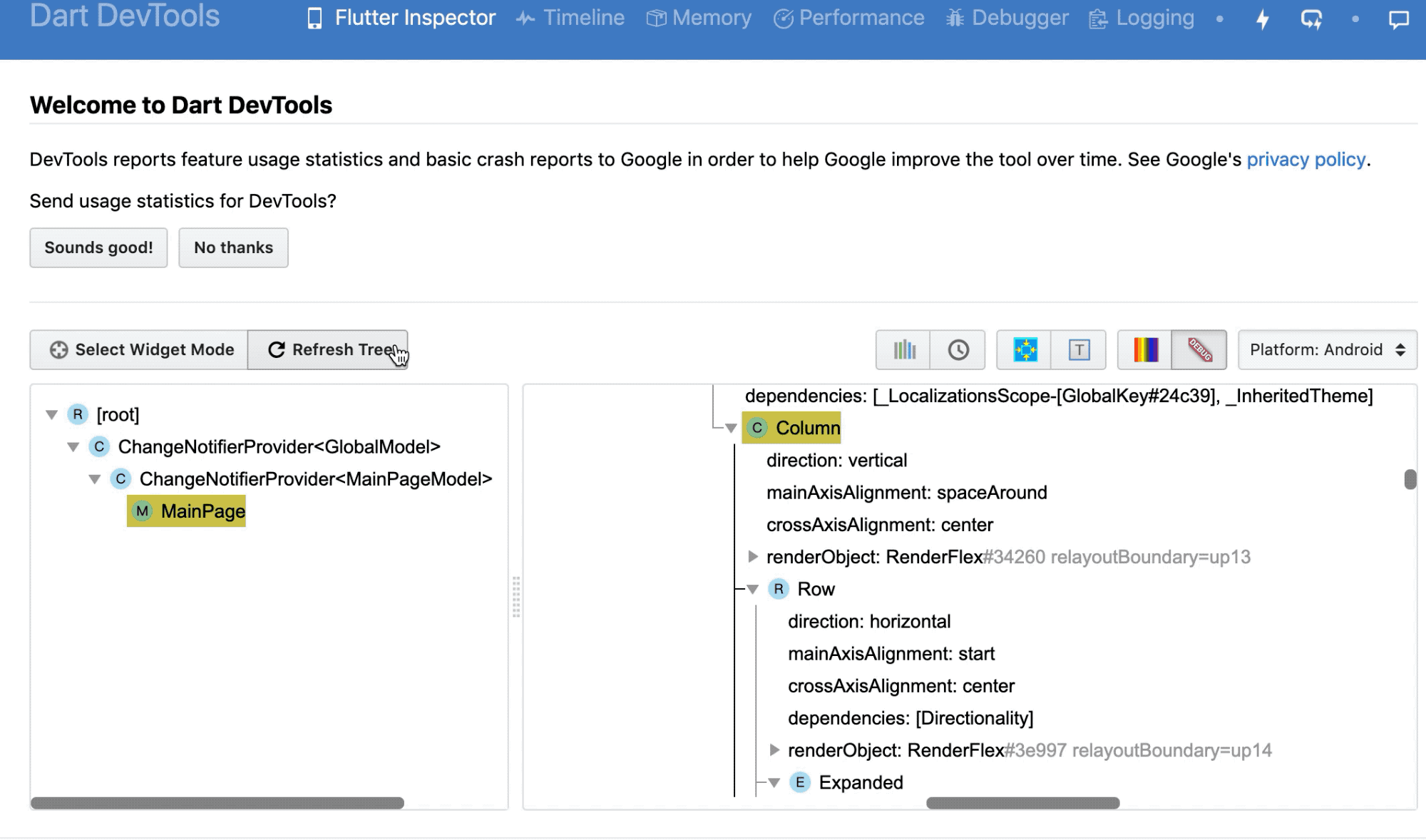Viewport: 1426px width, 840px height.
Task: Click the hot restart icon in header
Action: tap(1311, 19)
